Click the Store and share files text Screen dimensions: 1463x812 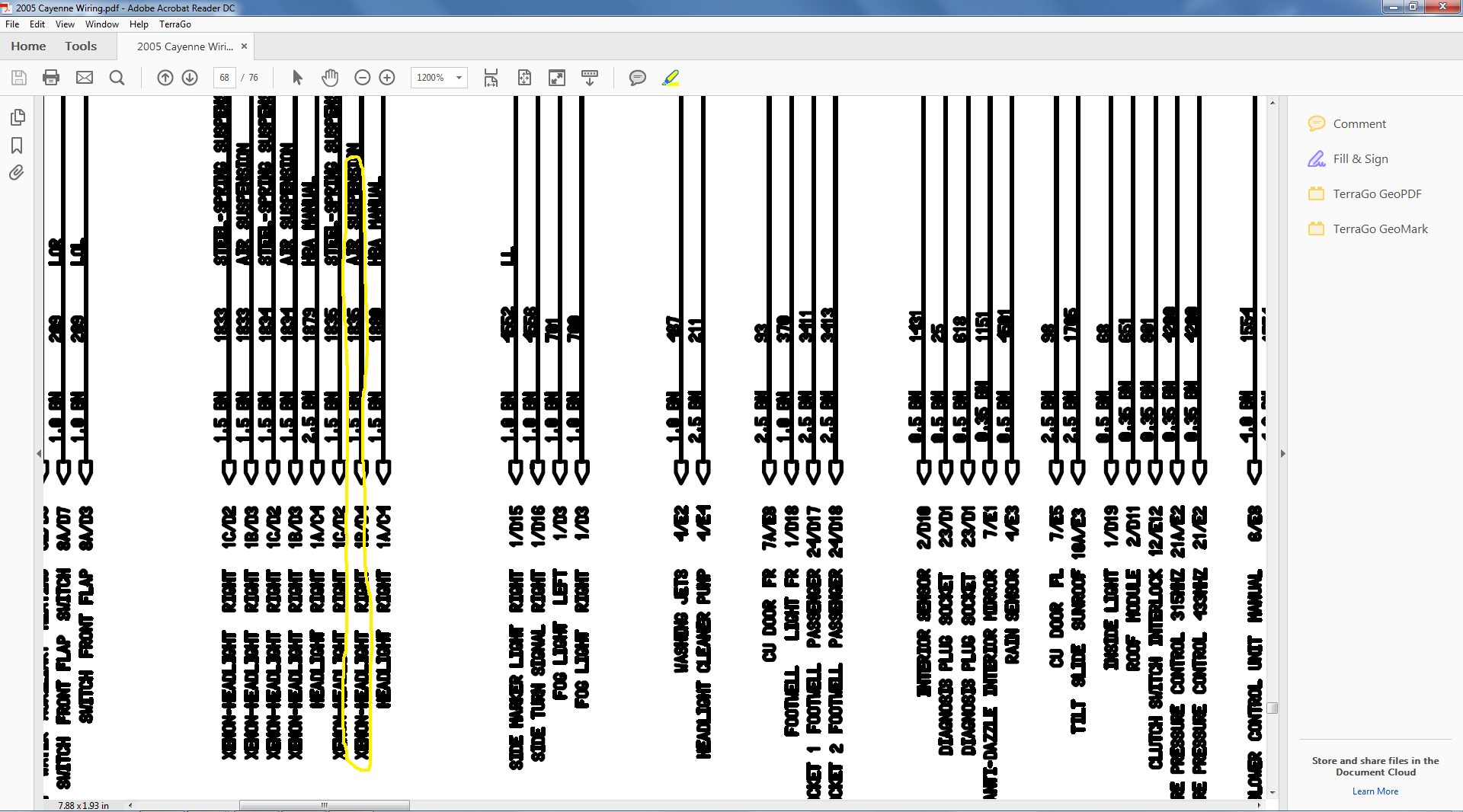[1375, 766]
